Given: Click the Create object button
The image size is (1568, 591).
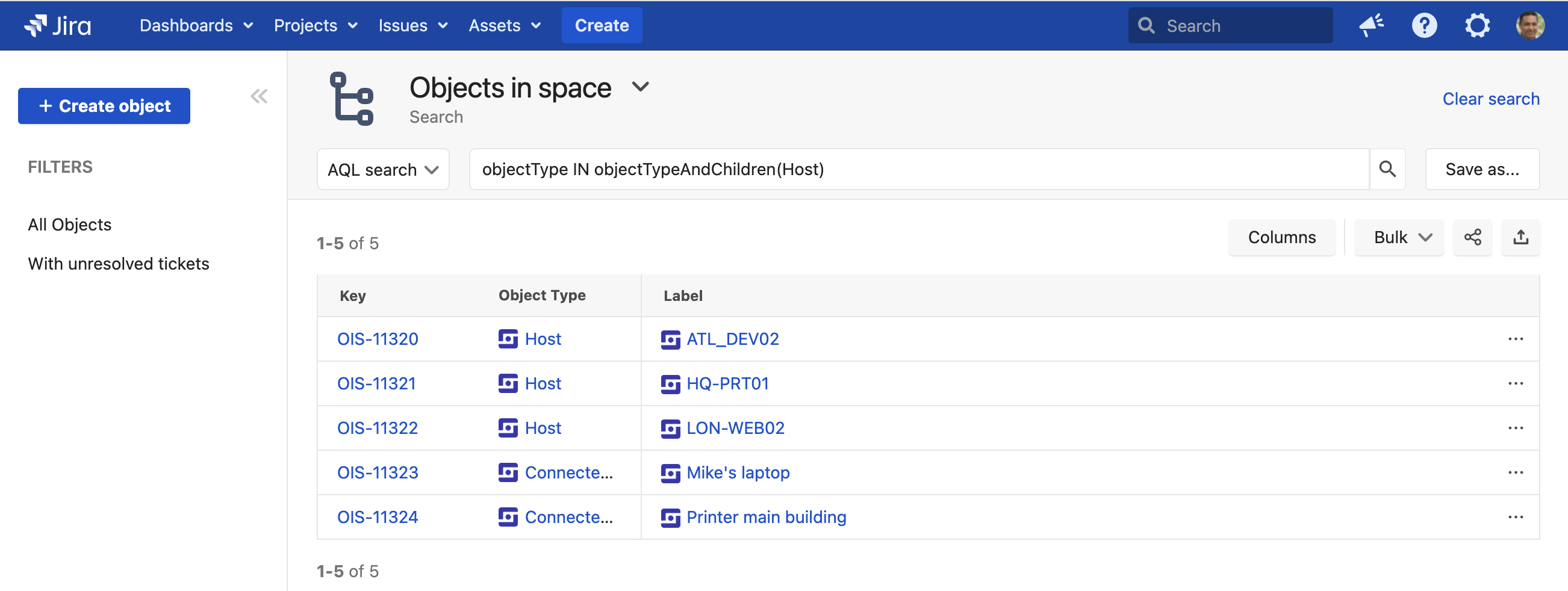Looking at the screenshot, I should (x=104, y=106).
